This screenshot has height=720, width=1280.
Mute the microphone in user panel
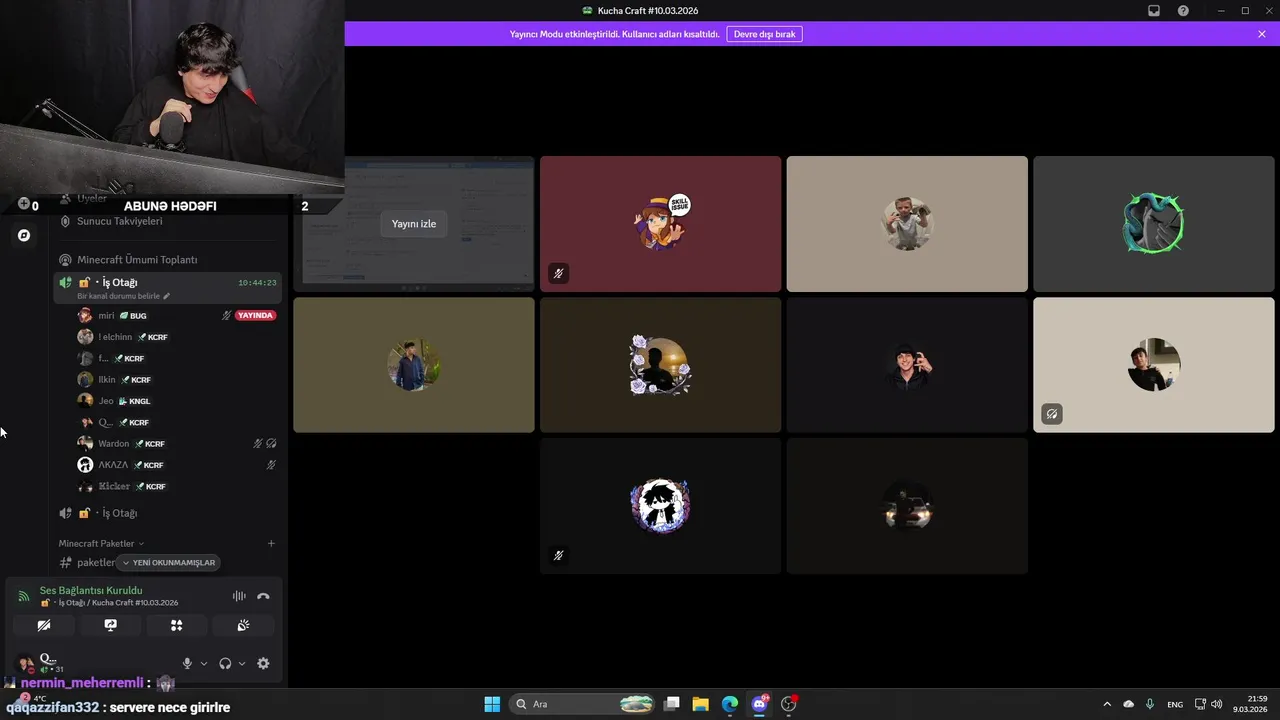[187, 663]
